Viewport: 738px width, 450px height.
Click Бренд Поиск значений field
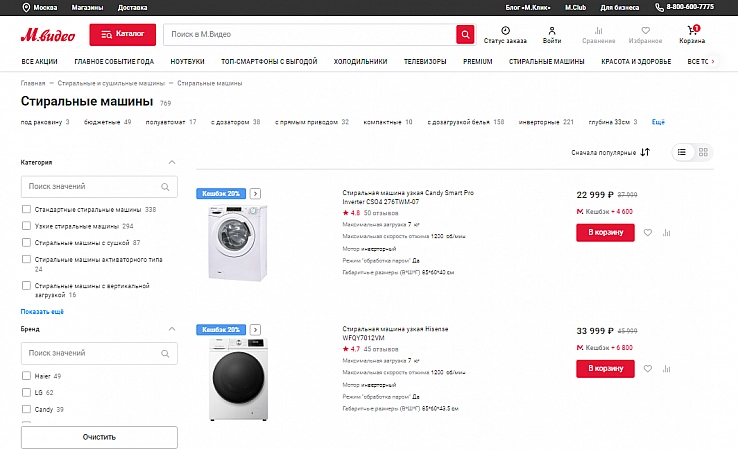pos(99,354)
